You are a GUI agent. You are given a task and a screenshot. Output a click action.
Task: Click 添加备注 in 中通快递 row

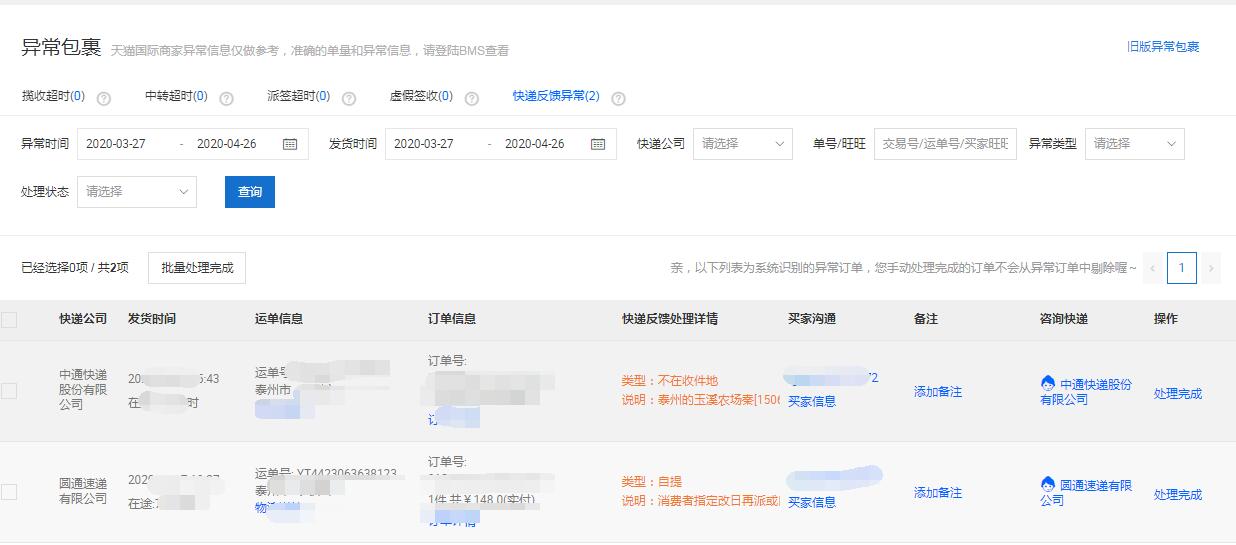click(x=938, y=392)
